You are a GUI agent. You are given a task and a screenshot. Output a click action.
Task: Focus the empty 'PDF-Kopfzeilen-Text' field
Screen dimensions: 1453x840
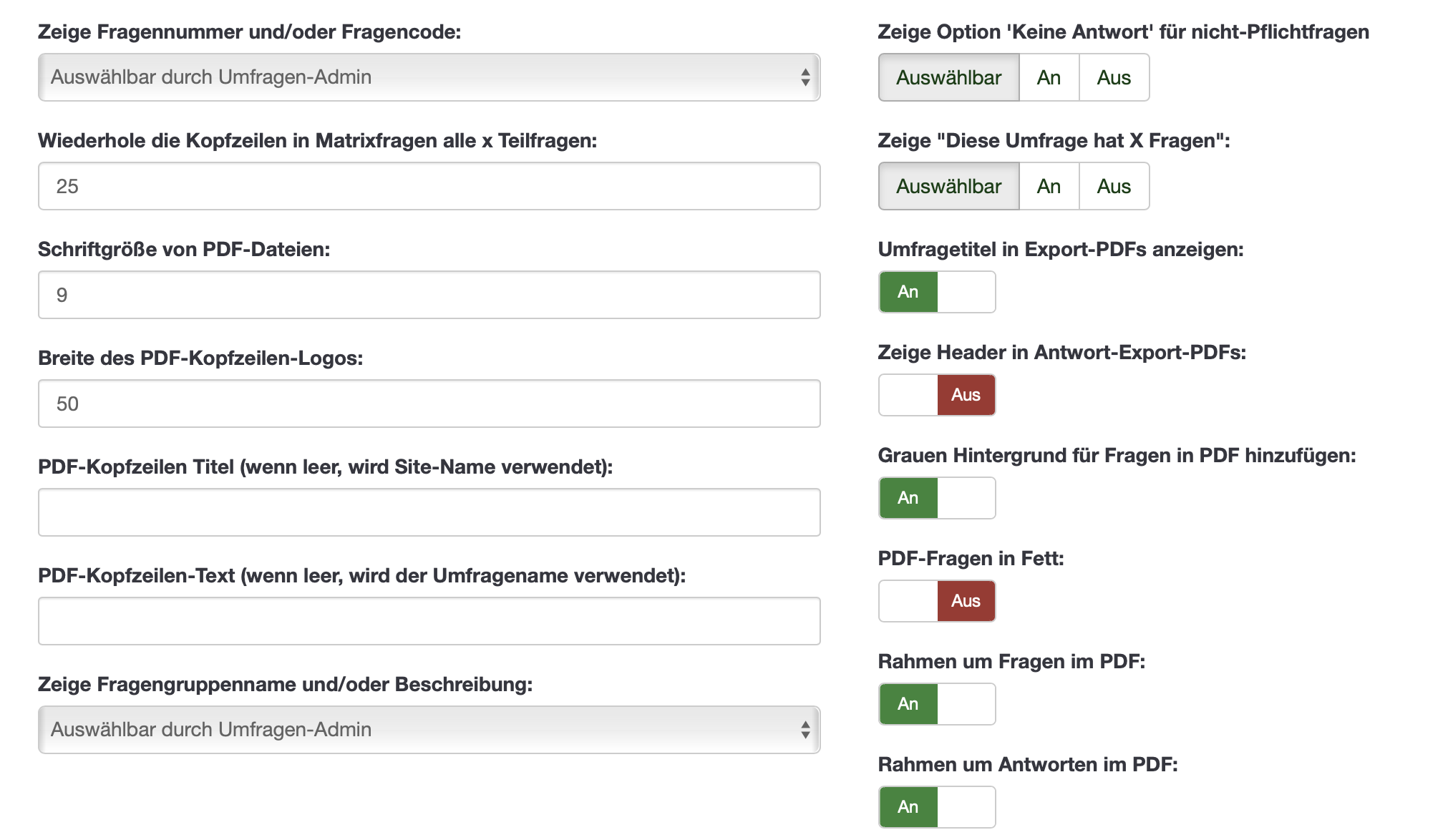click(429, 621)
